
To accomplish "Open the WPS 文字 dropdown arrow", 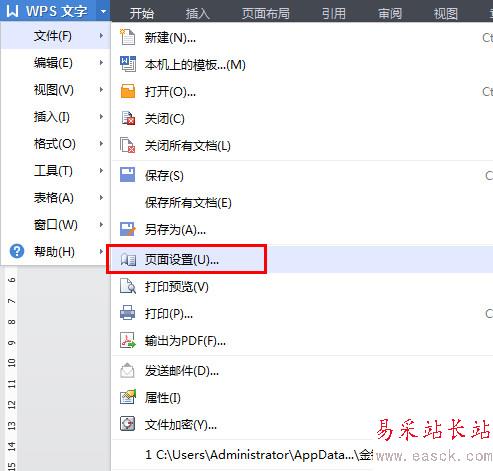I will point(103,11).
